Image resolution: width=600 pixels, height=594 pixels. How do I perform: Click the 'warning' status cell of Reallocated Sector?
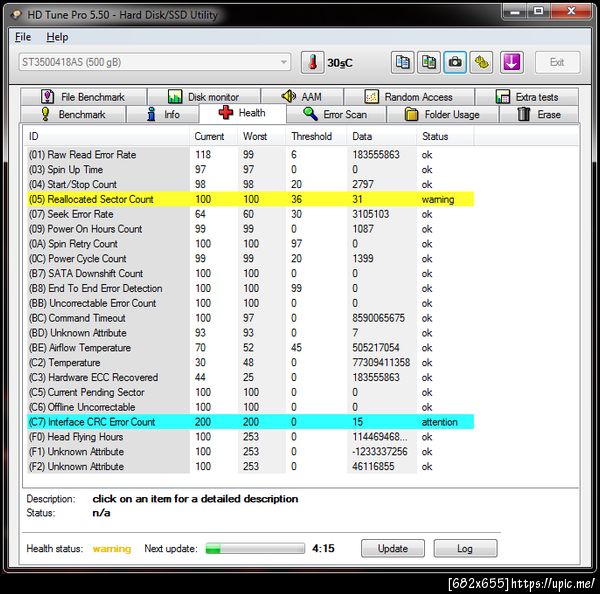coord(438,199)
